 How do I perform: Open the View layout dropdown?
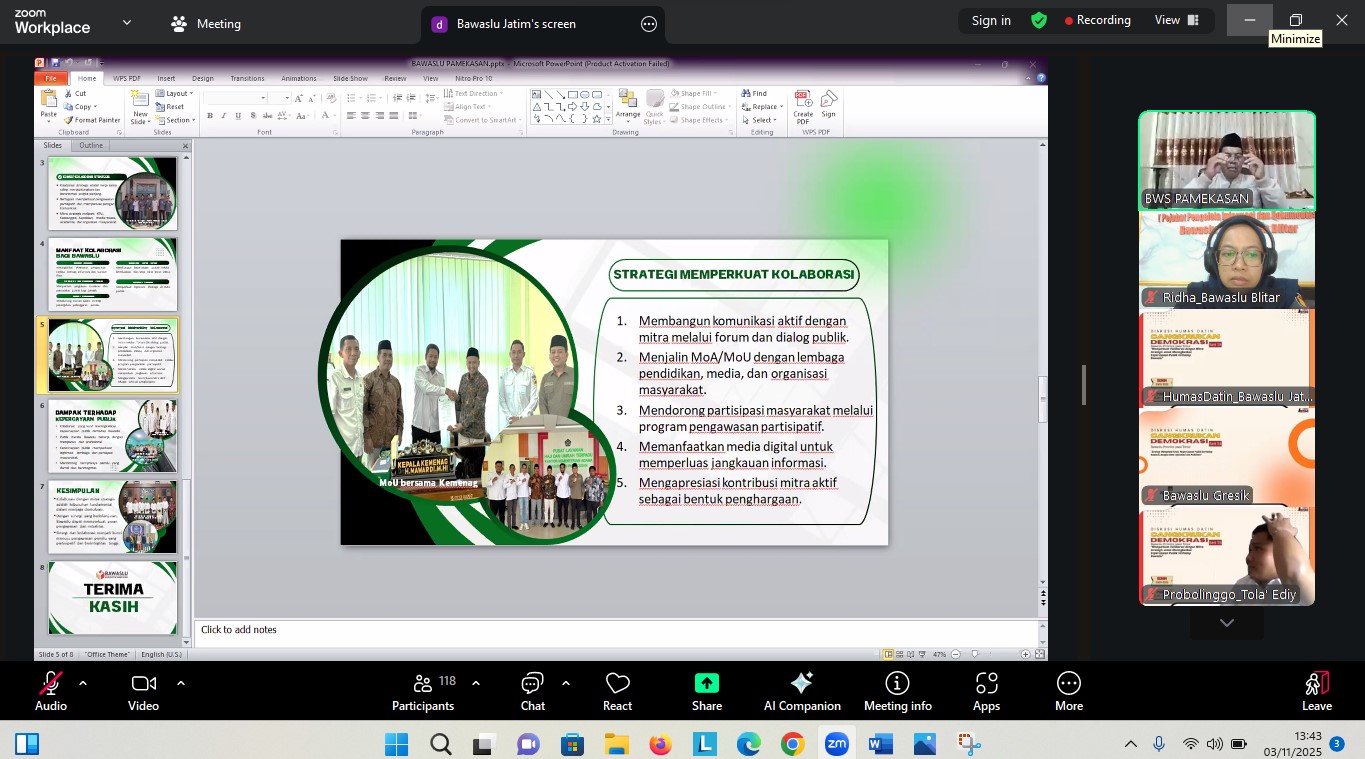pyautogui.click(x=1176, y=21)
